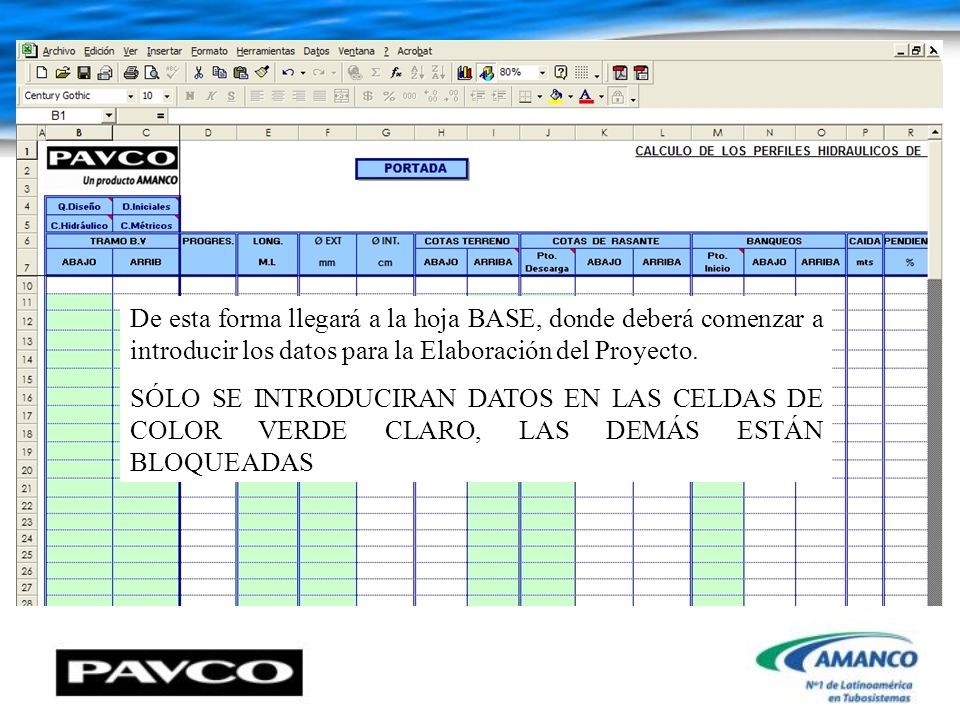Click the New workbook icon
Viewport: 960px width, 720px height.
coord(42,73)
